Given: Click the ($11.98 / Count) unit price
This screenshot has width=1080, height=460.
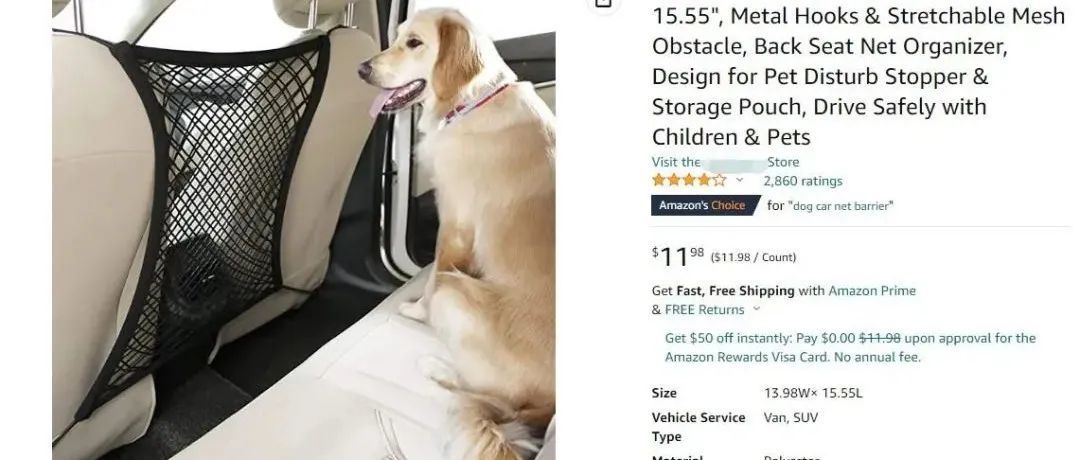Looking at the screenshot, I should [x=753, y=258].
